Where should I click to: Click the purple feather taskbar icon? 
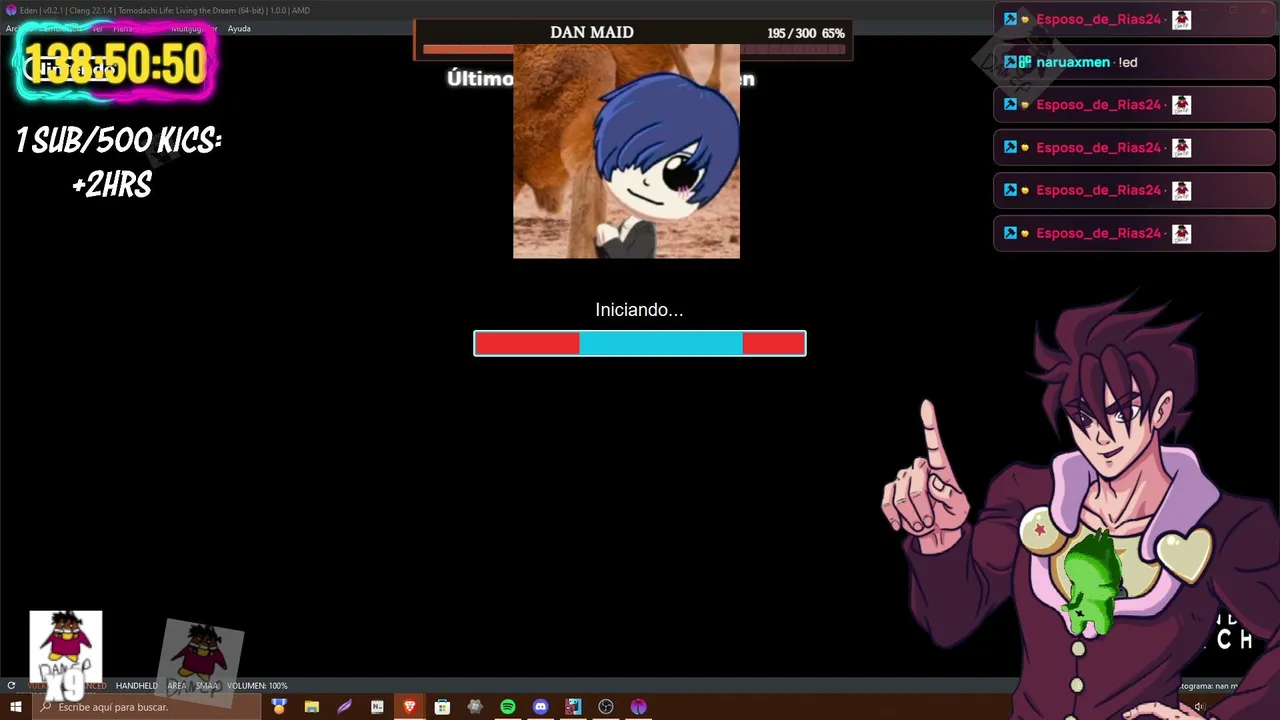coord(344,707)
